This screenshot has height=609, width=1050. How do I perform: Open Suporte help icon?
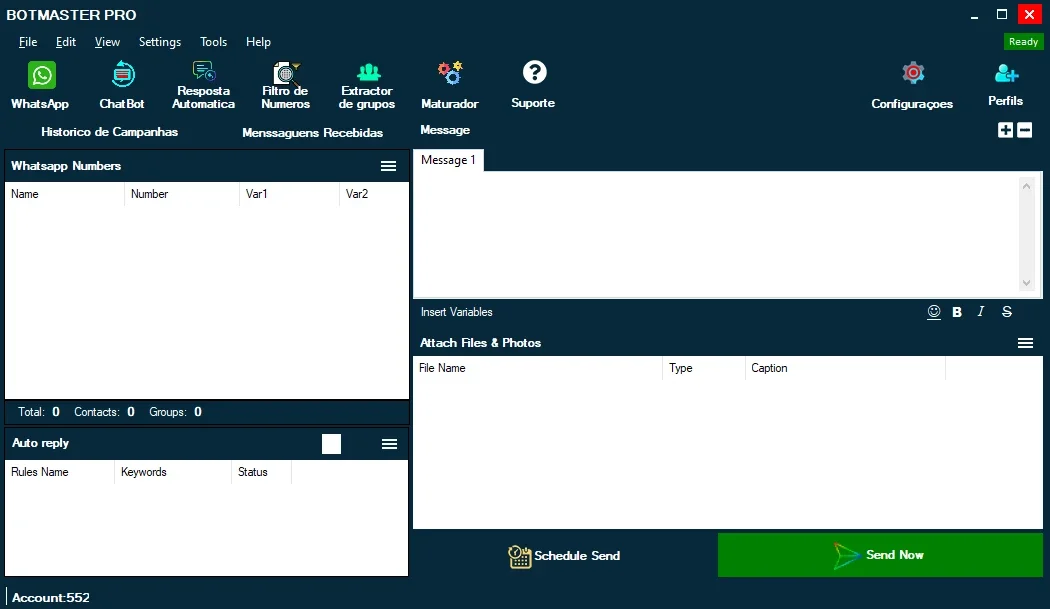534,72
